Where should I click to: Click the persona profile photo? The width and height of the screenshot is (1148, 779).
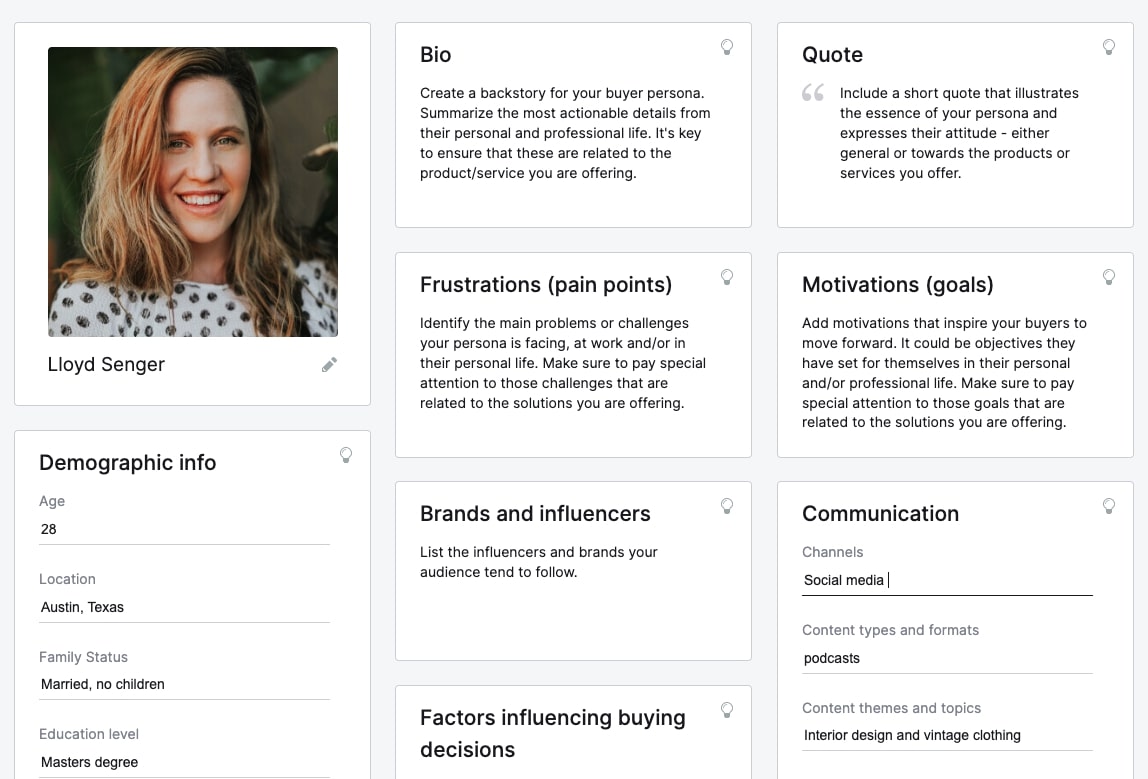click(192, 191)
